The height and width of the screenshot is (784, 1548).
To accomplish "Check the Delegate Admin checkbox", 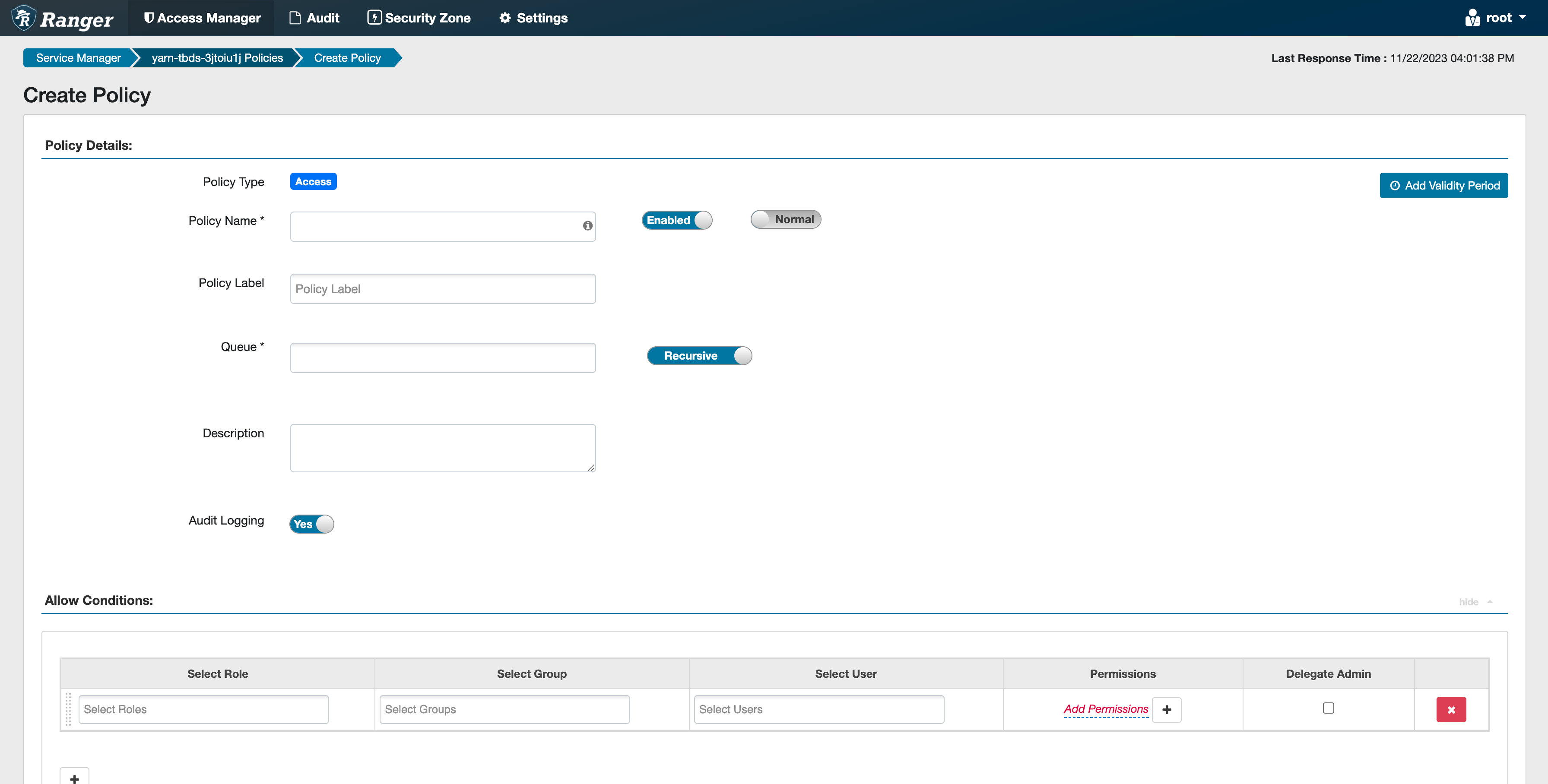I will pos(1328,708).
